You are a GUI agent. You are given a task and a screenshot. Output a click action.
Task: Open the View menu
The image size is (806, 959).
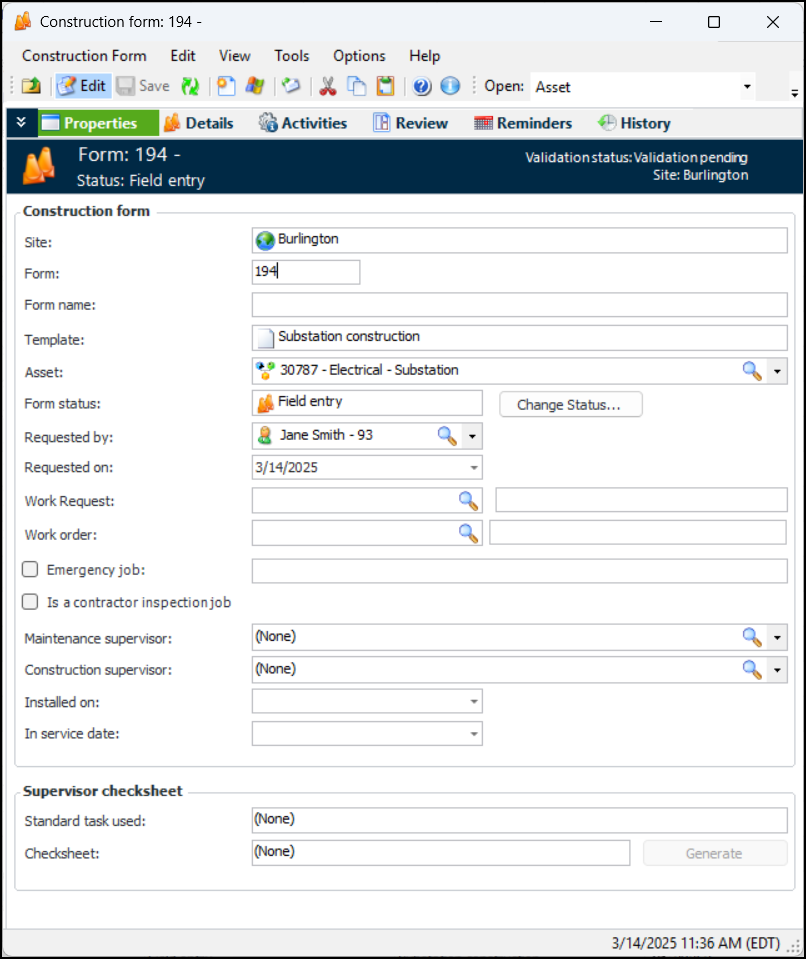235,56
